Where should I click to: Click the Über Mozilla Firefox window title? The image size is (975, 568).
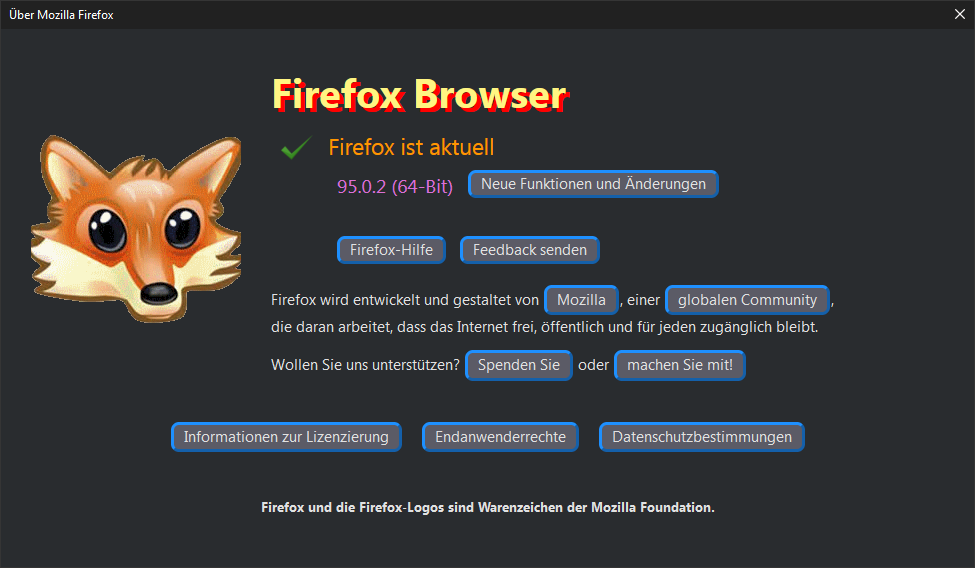(x=61, y=15)
